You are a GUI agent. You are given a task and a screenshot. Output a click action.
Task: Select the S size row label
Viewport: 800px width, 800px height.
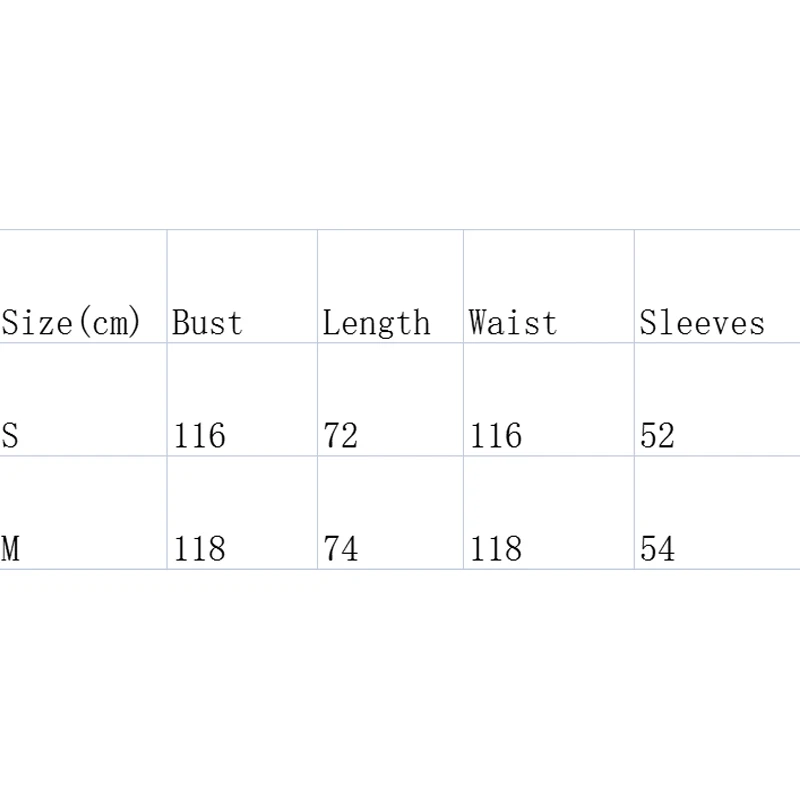pos(10,436)
